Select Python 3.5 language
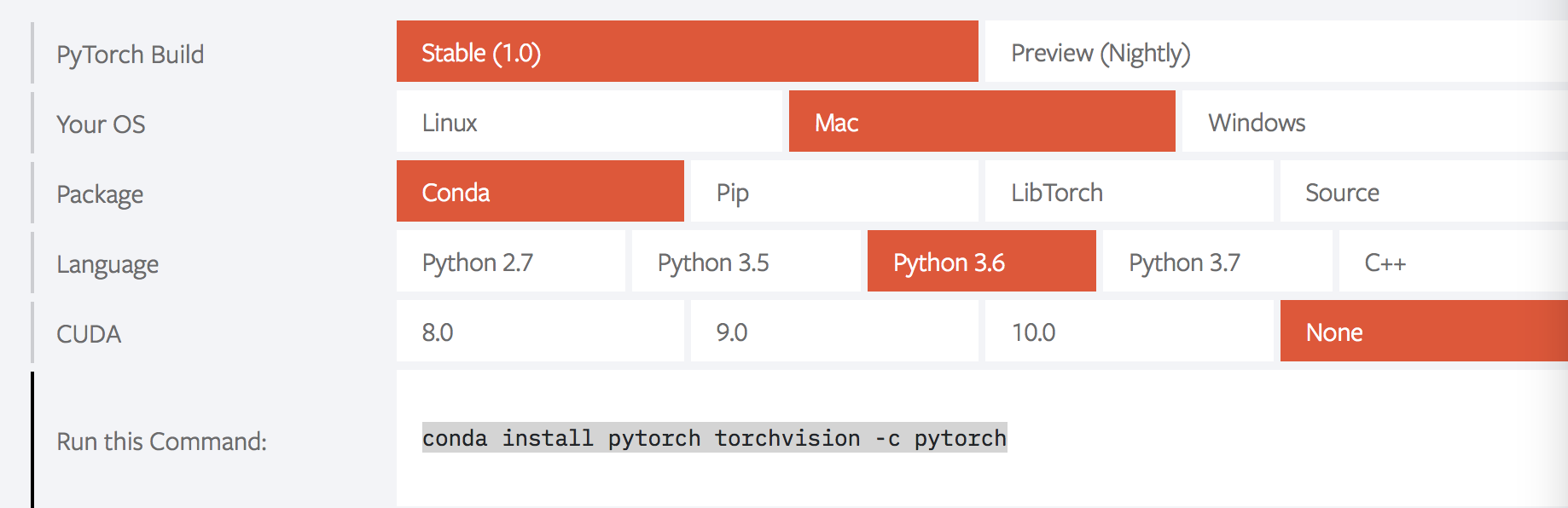This screenshot has height=508, width=1568. pos(746,261)
